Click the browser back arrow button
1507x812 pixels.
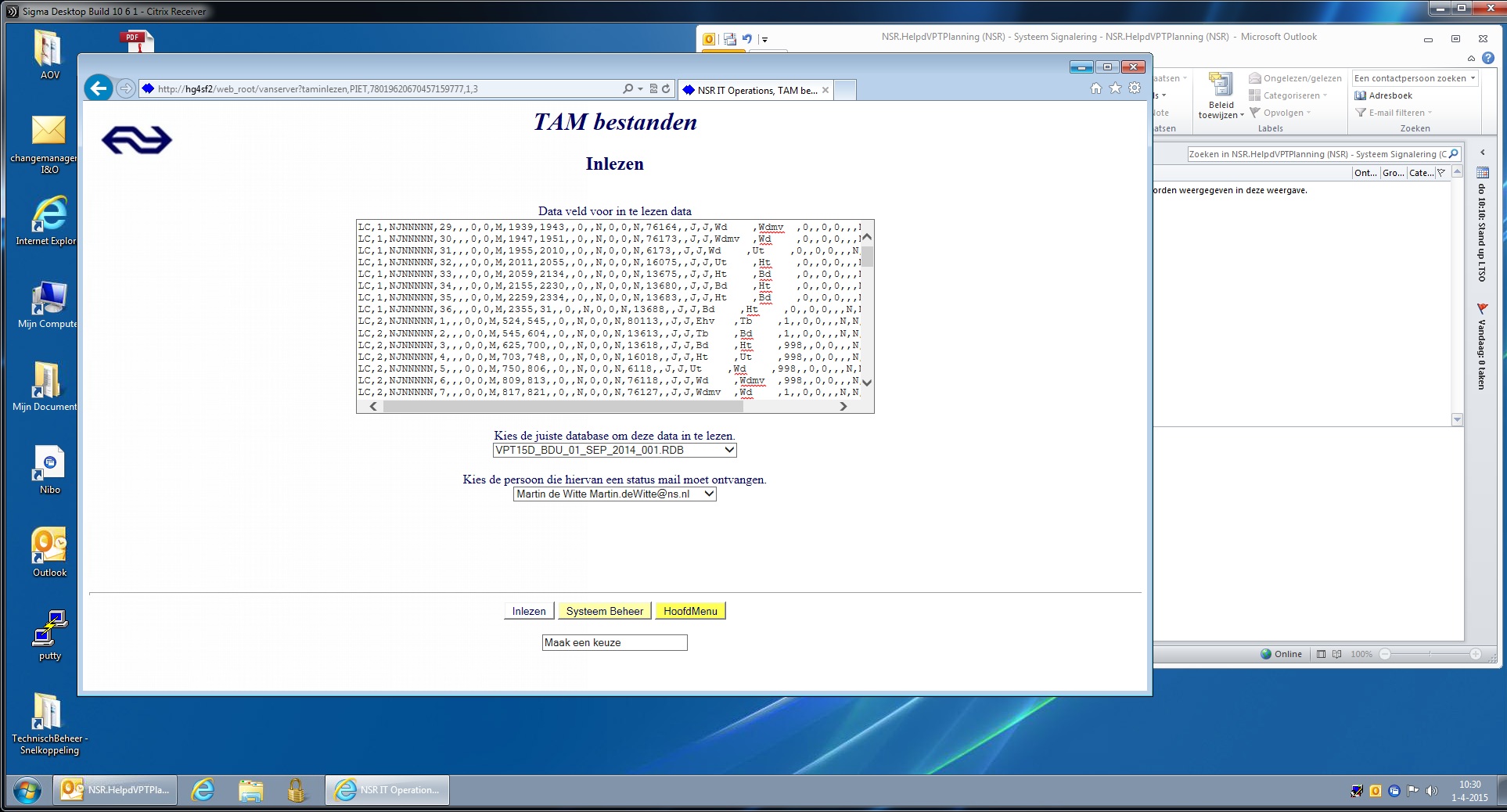coord(99,88)
